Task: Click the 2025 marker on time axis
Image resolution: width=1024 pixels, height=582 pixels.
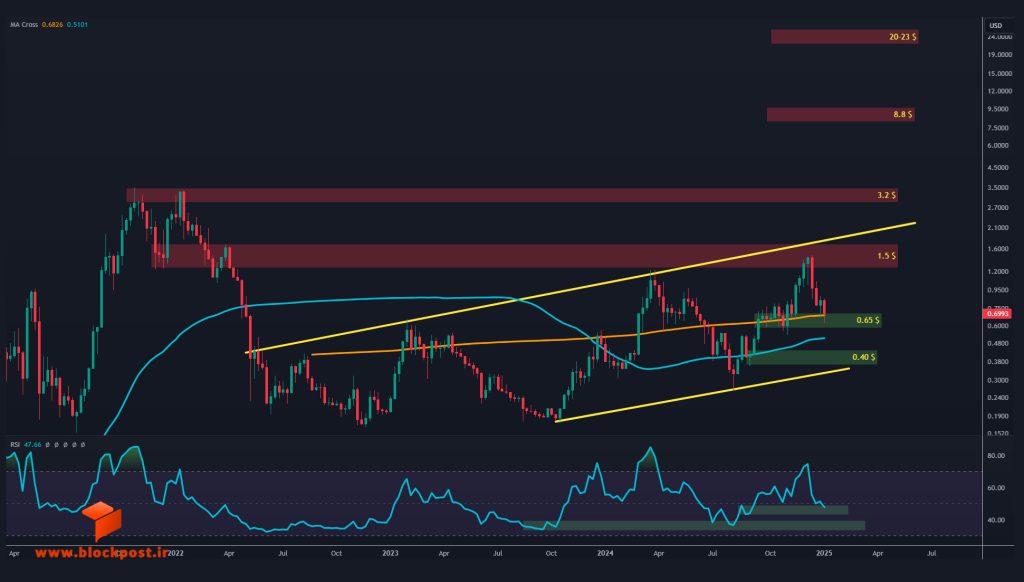Action: click(x=824, y=553)
